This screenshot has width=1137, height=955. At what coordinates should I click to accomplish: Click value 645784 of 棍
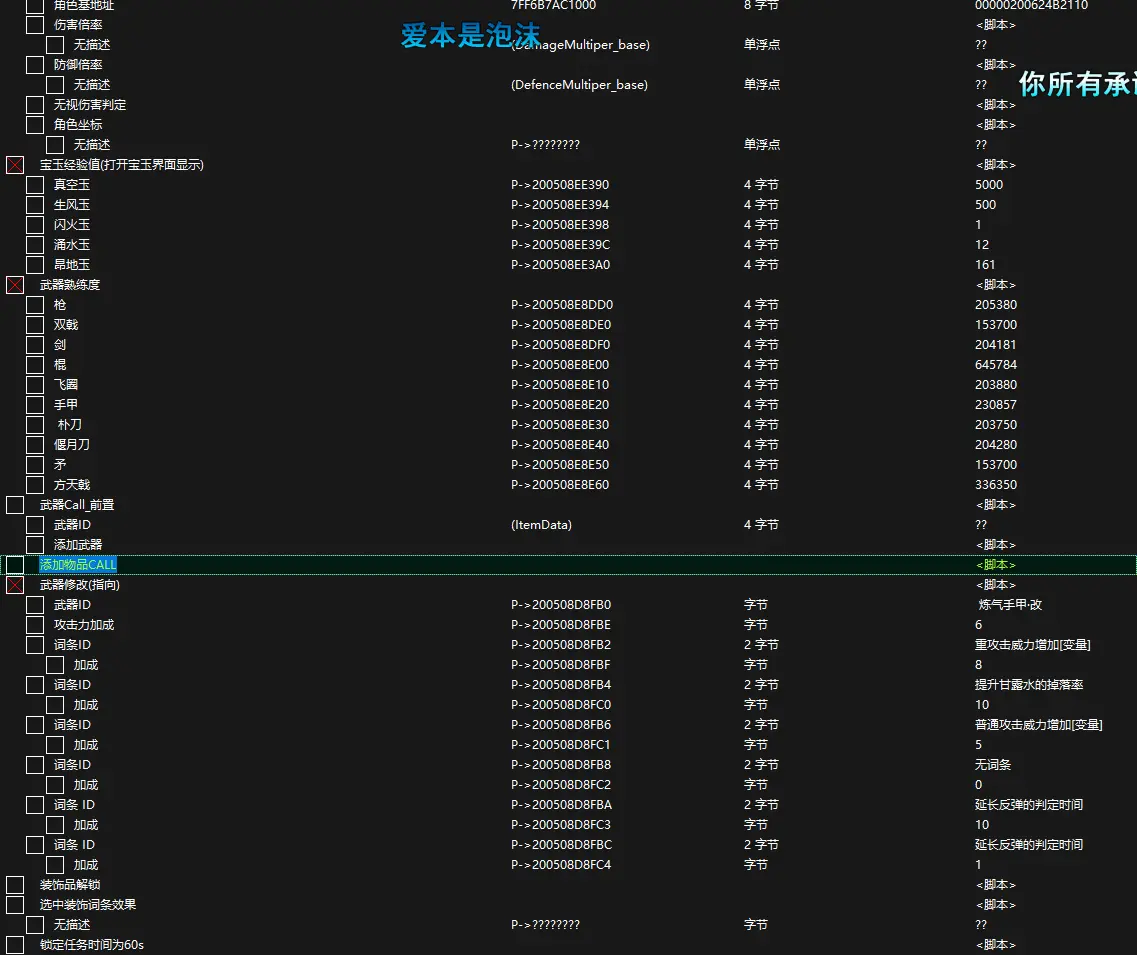tap(996, 365)
